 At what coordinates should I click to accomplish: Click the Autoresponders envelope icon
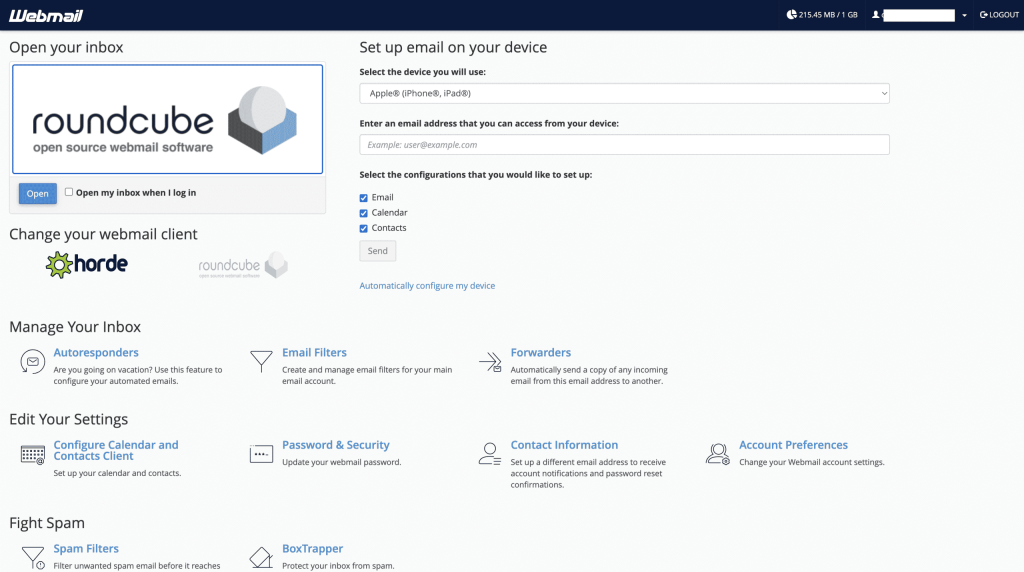pos(33,361)
